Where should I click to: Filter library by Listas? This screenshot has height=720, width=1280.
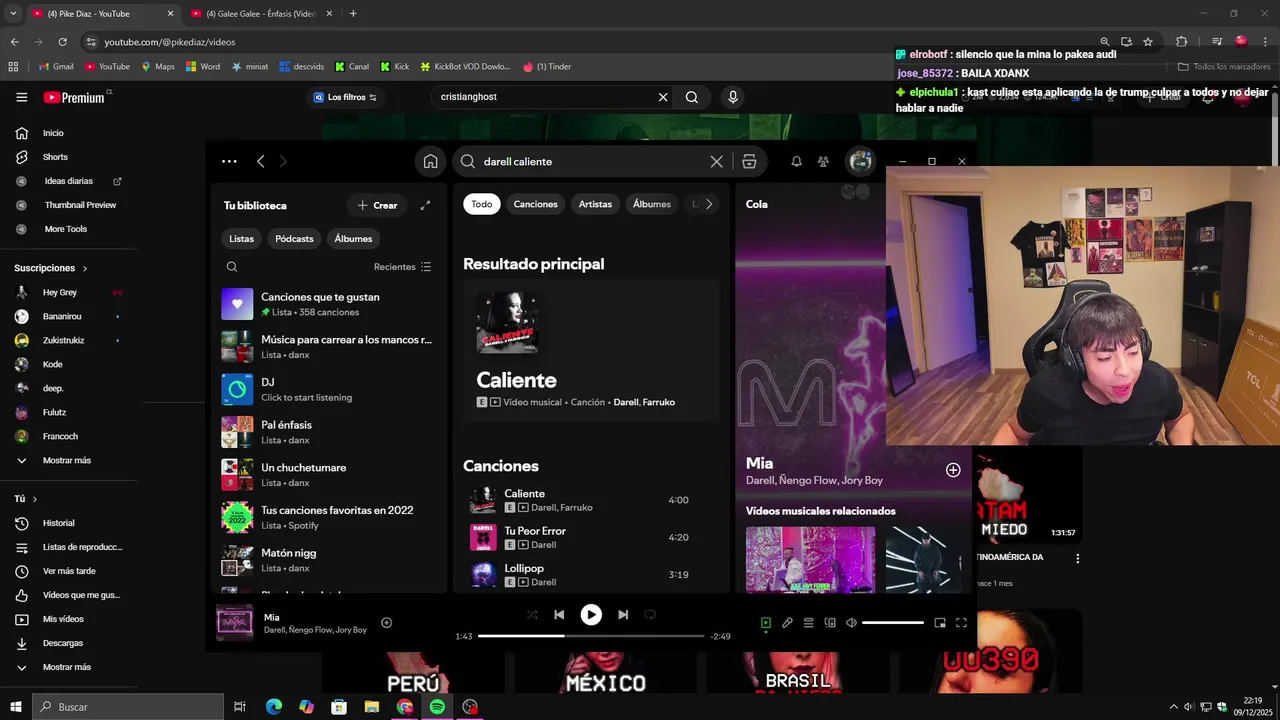(x=242, y=239)
